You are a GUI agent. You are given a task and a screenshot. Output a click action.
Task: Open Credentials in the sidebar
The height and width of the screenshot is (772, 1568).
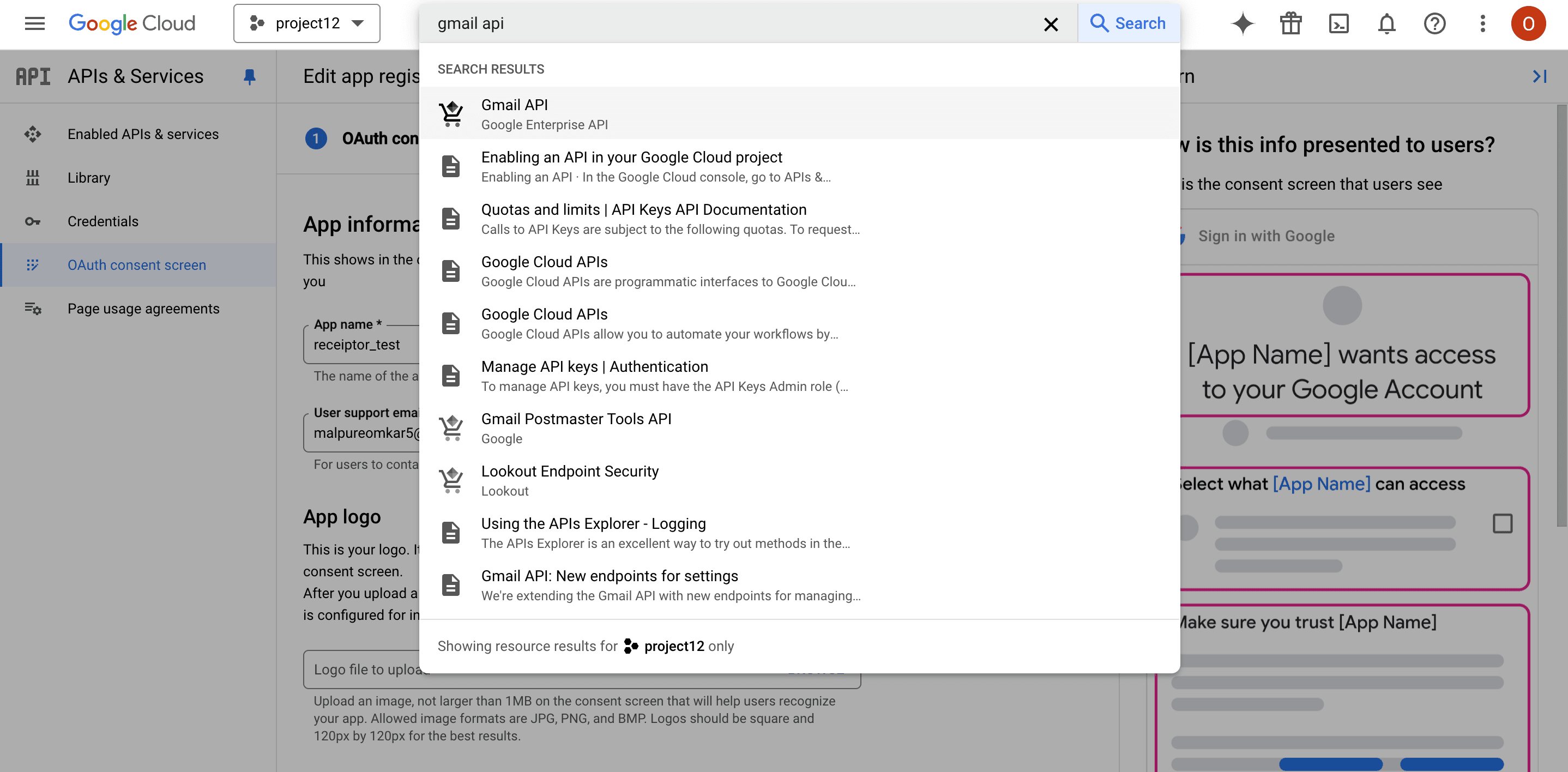(103, 221)
